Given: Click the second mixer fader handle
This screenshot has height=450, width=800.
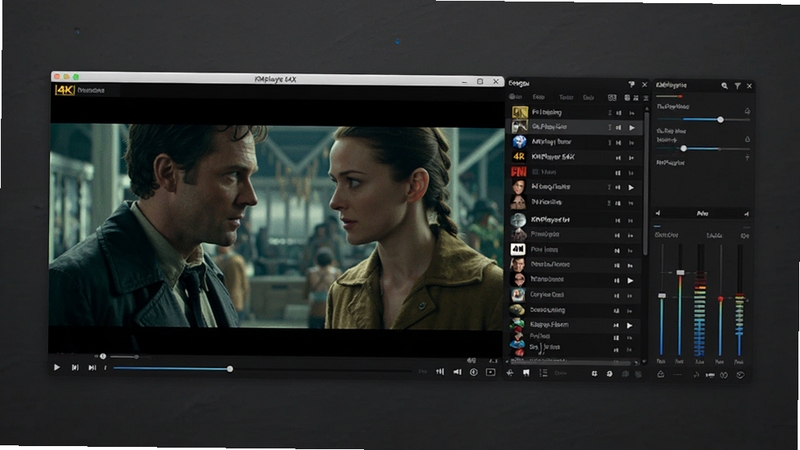Looking at the screenshot, I should coord(680,272).
